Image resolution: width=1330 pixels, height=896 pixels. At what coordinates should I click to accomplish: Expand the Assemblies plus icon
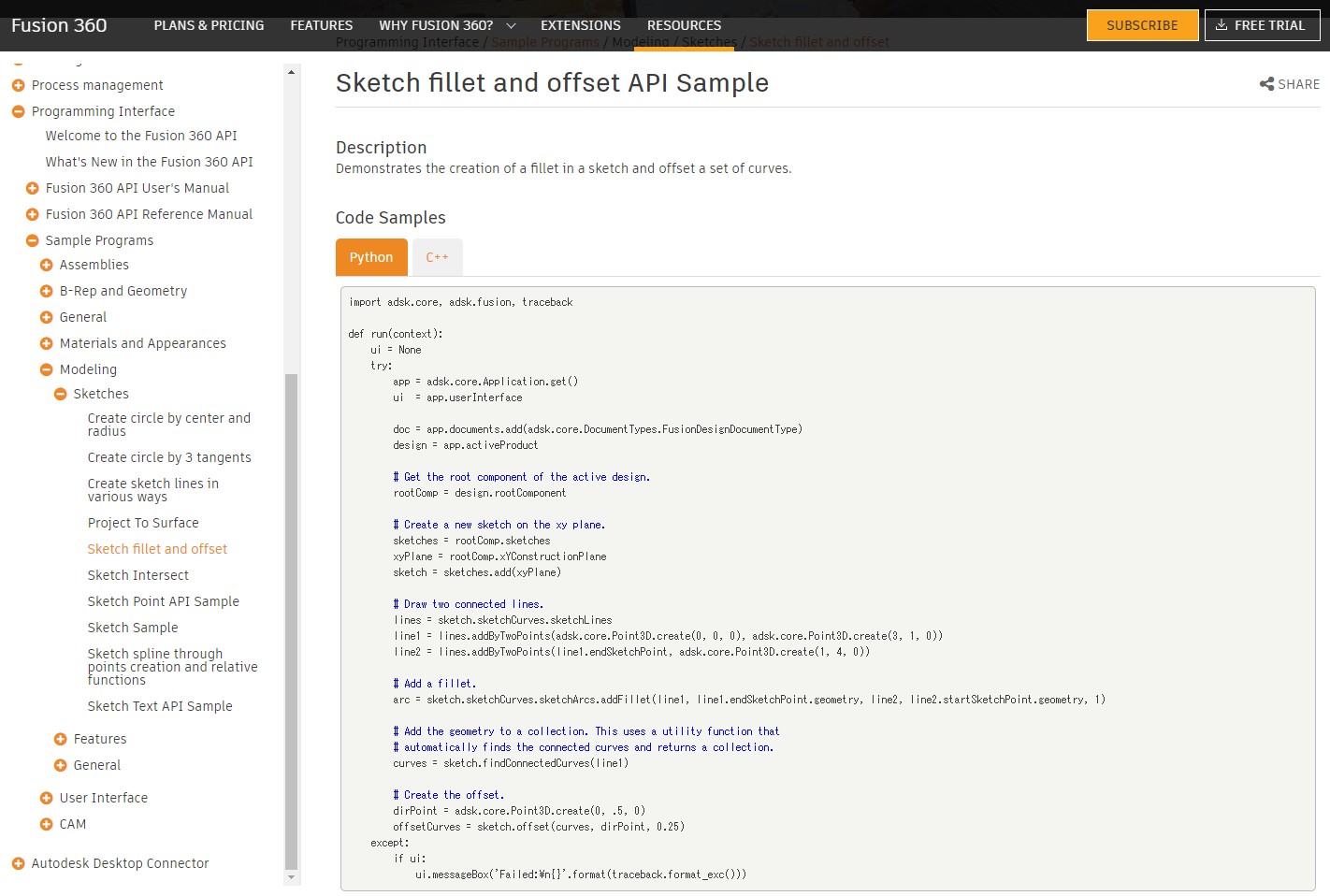point(46,265)
